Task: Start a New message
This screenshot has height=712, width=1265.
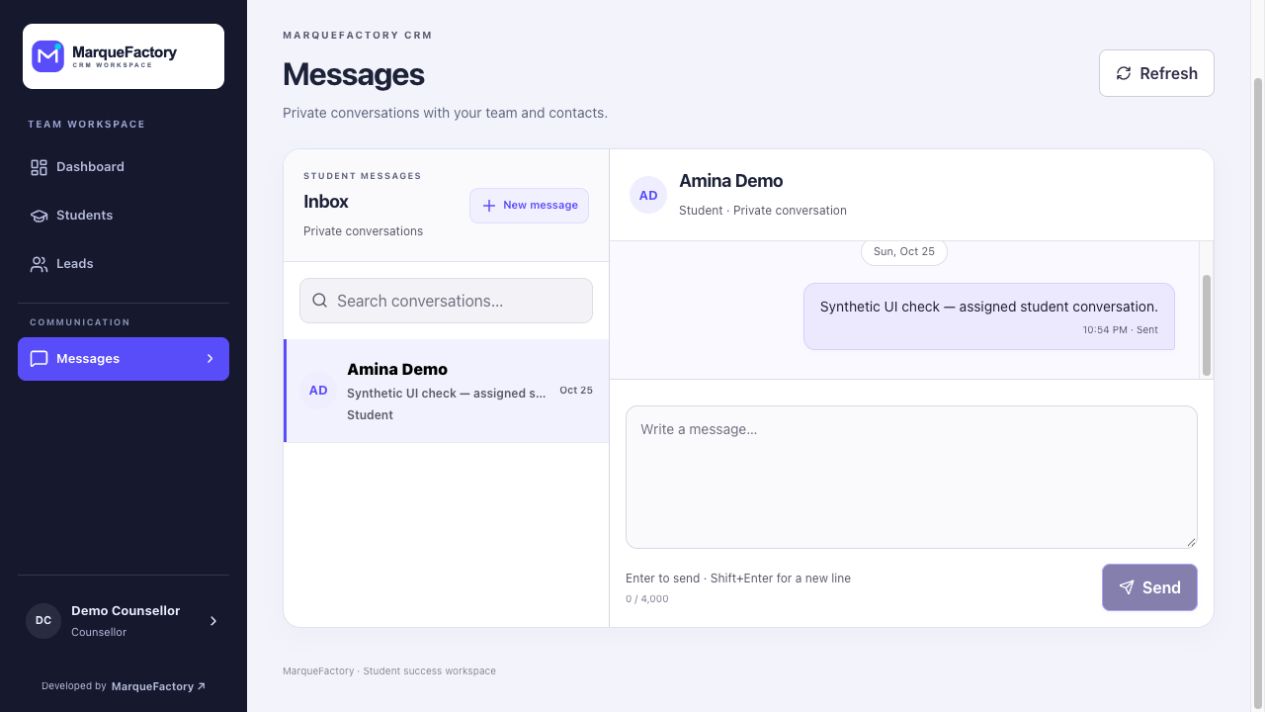Action: click(529, 205)
